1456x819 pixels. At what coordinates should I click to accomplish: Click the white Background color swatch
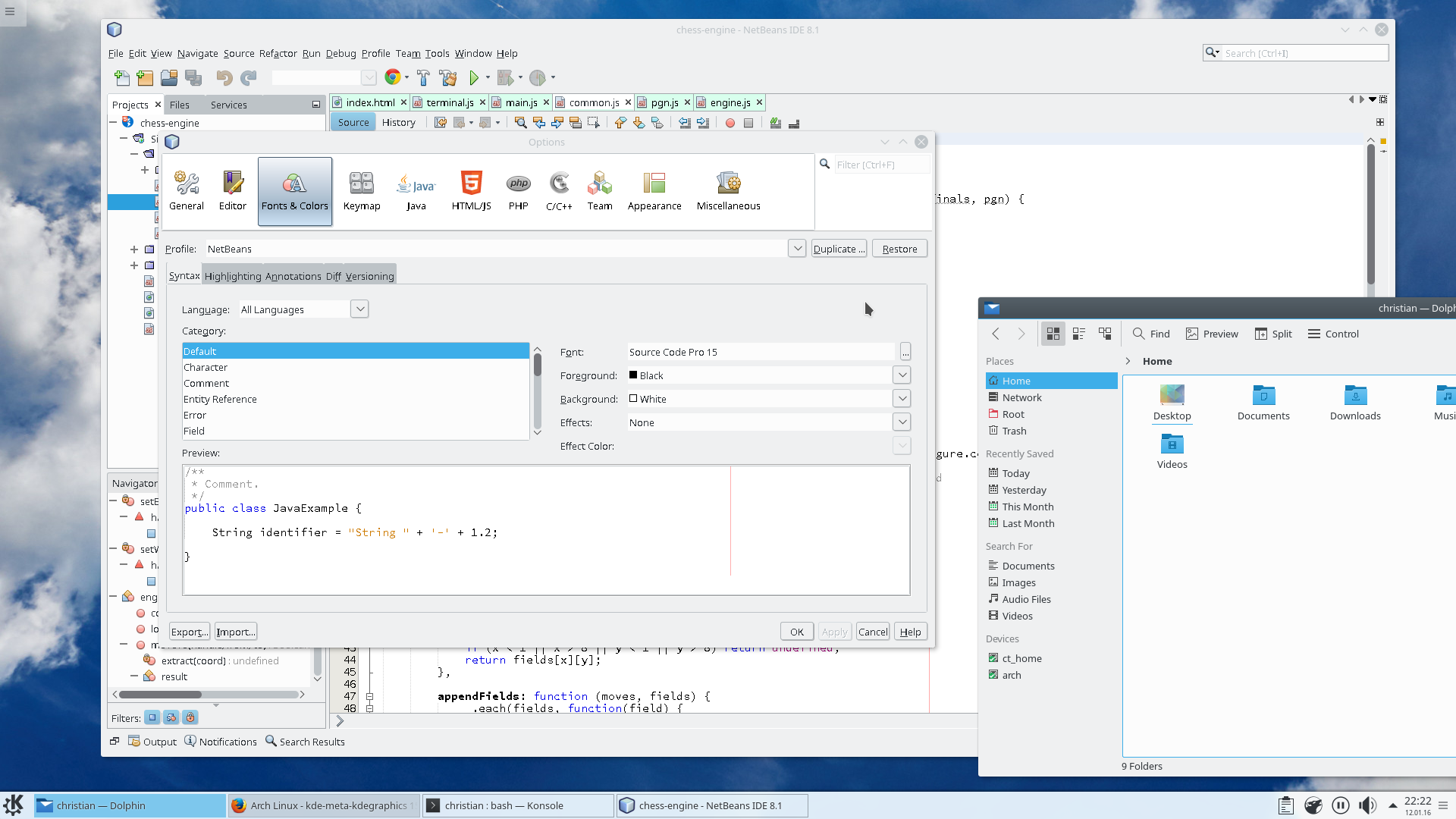(x=633, y=399)
